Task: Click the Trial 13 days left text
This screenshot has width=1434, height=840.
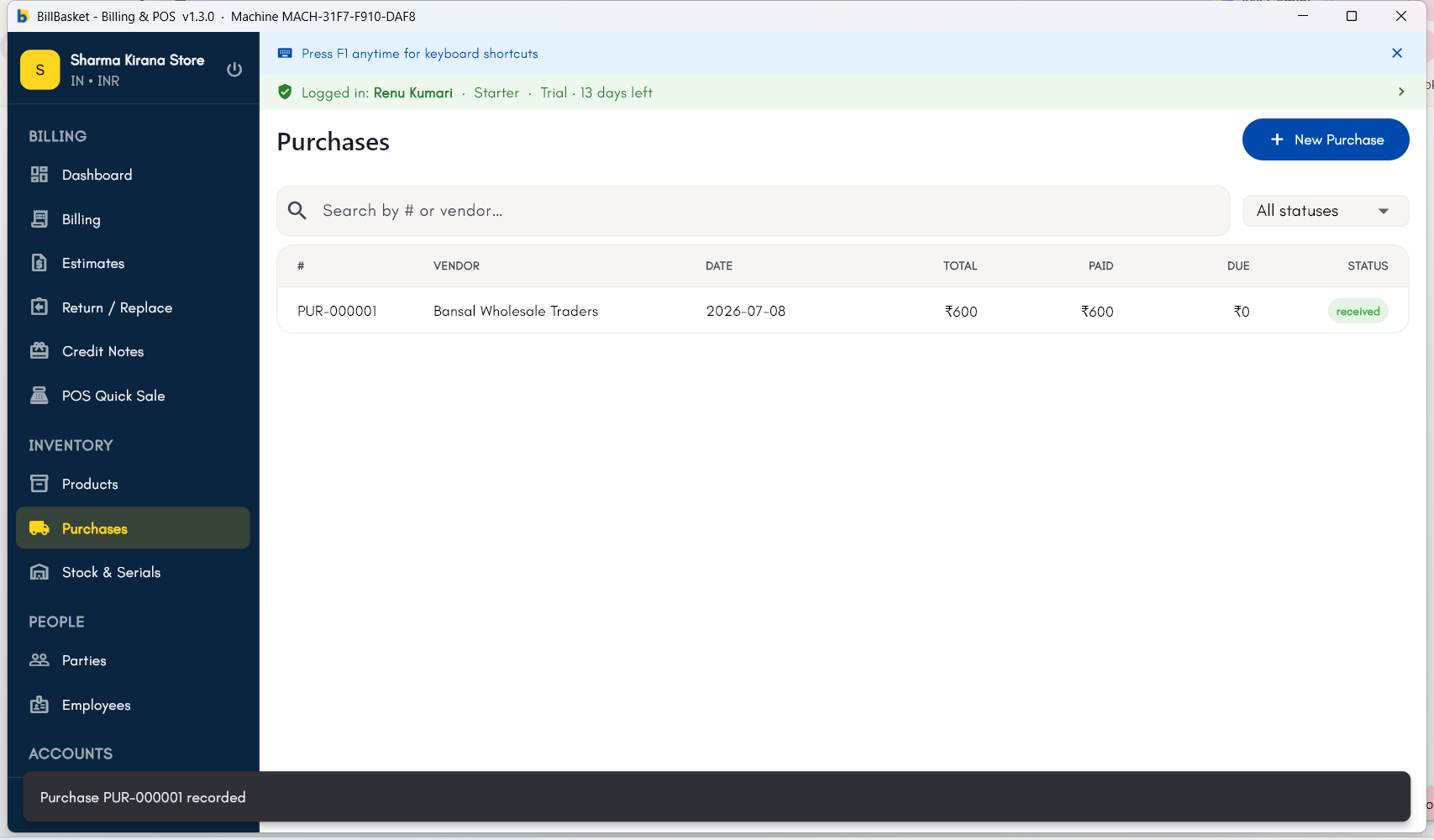Action: [596, 92]
